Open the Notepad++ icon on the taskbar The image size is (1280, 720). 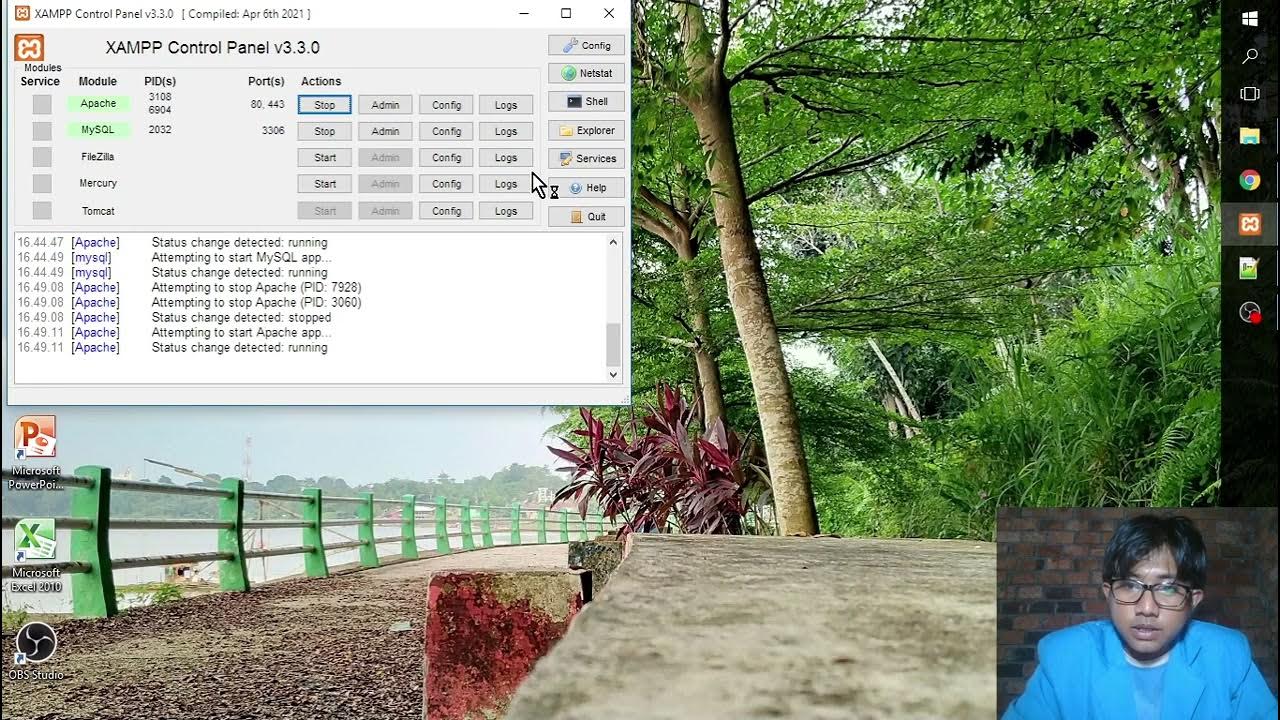(x=1250, y=268)
